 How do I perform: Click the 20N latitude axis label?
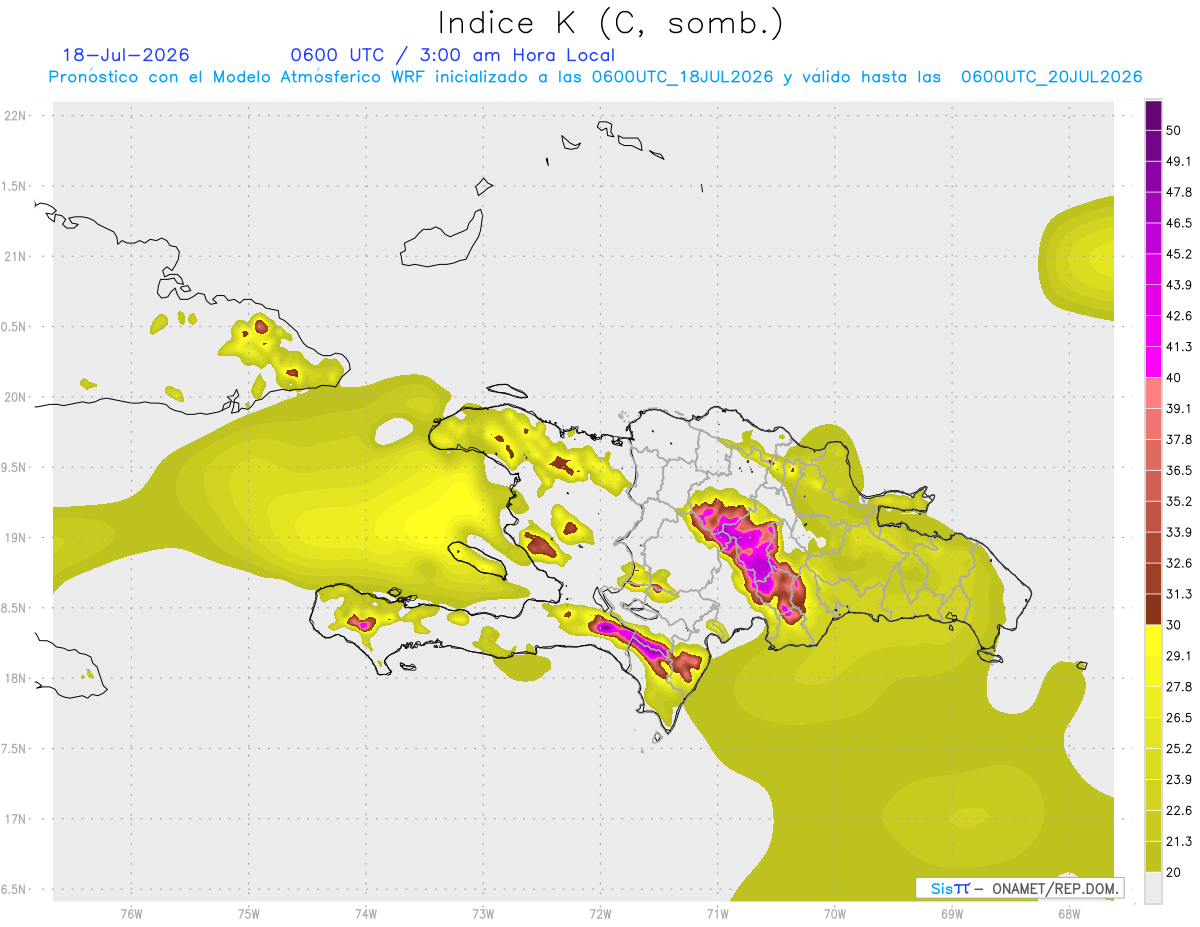pyautogui.click(x=16, y=397)
